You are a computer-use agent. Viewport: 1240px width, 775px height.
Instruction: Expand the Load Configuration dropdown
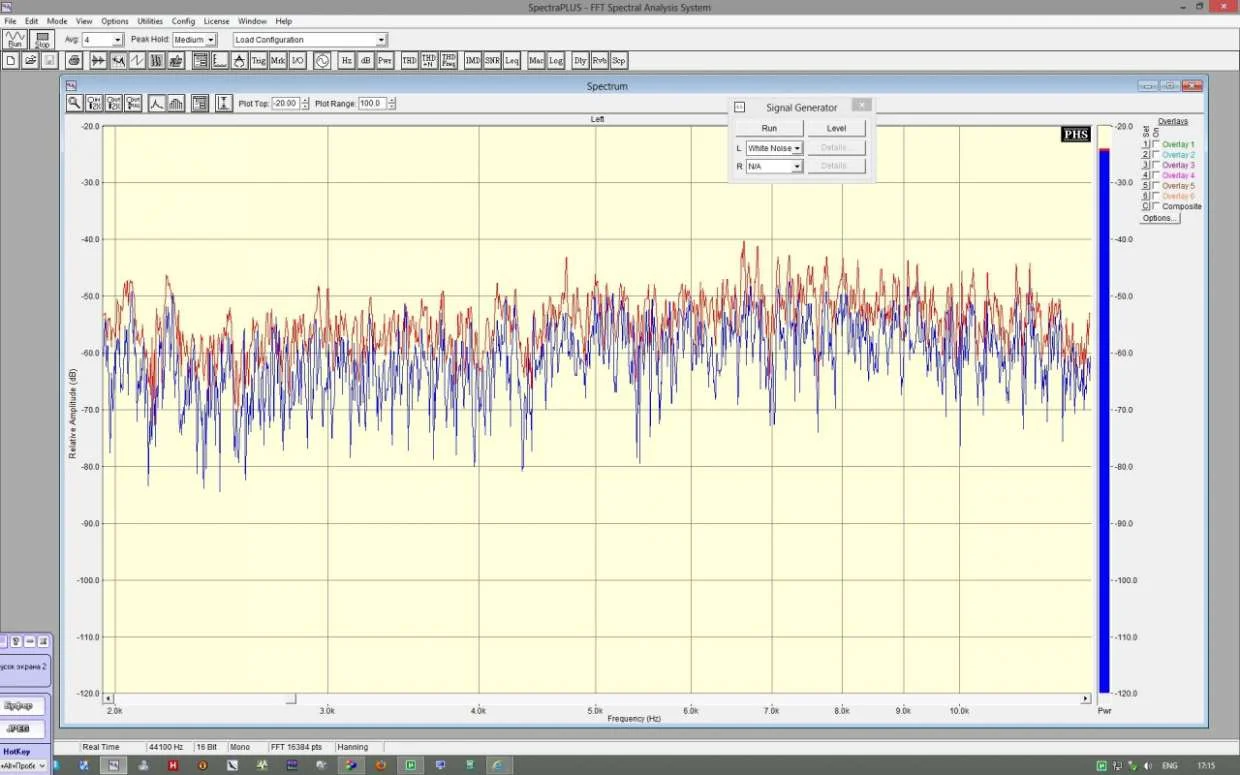[381, 40]
